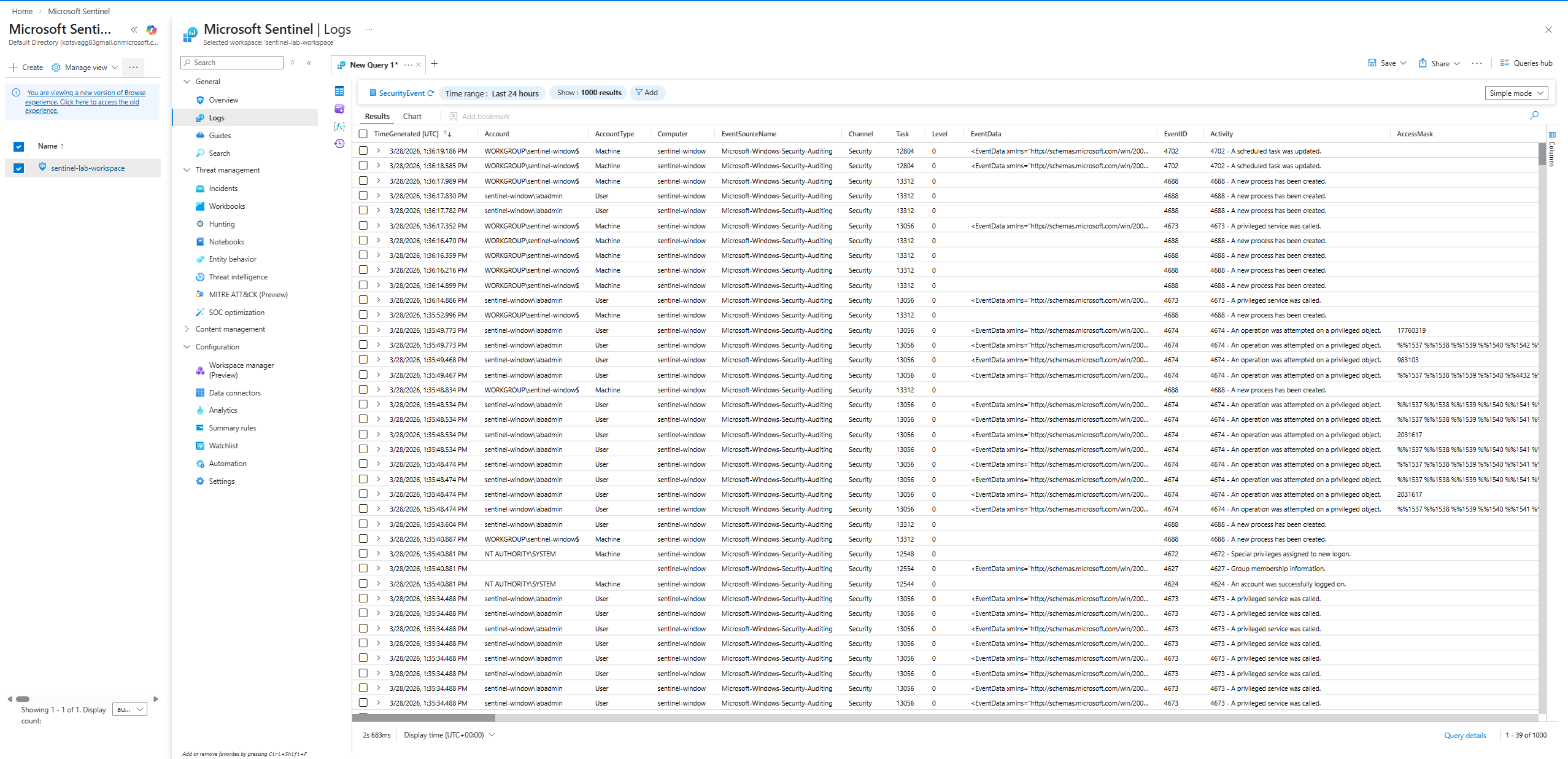Toggle the select-all rows checkbox in header
The image size is (1568, 759).
click(363, 134)
